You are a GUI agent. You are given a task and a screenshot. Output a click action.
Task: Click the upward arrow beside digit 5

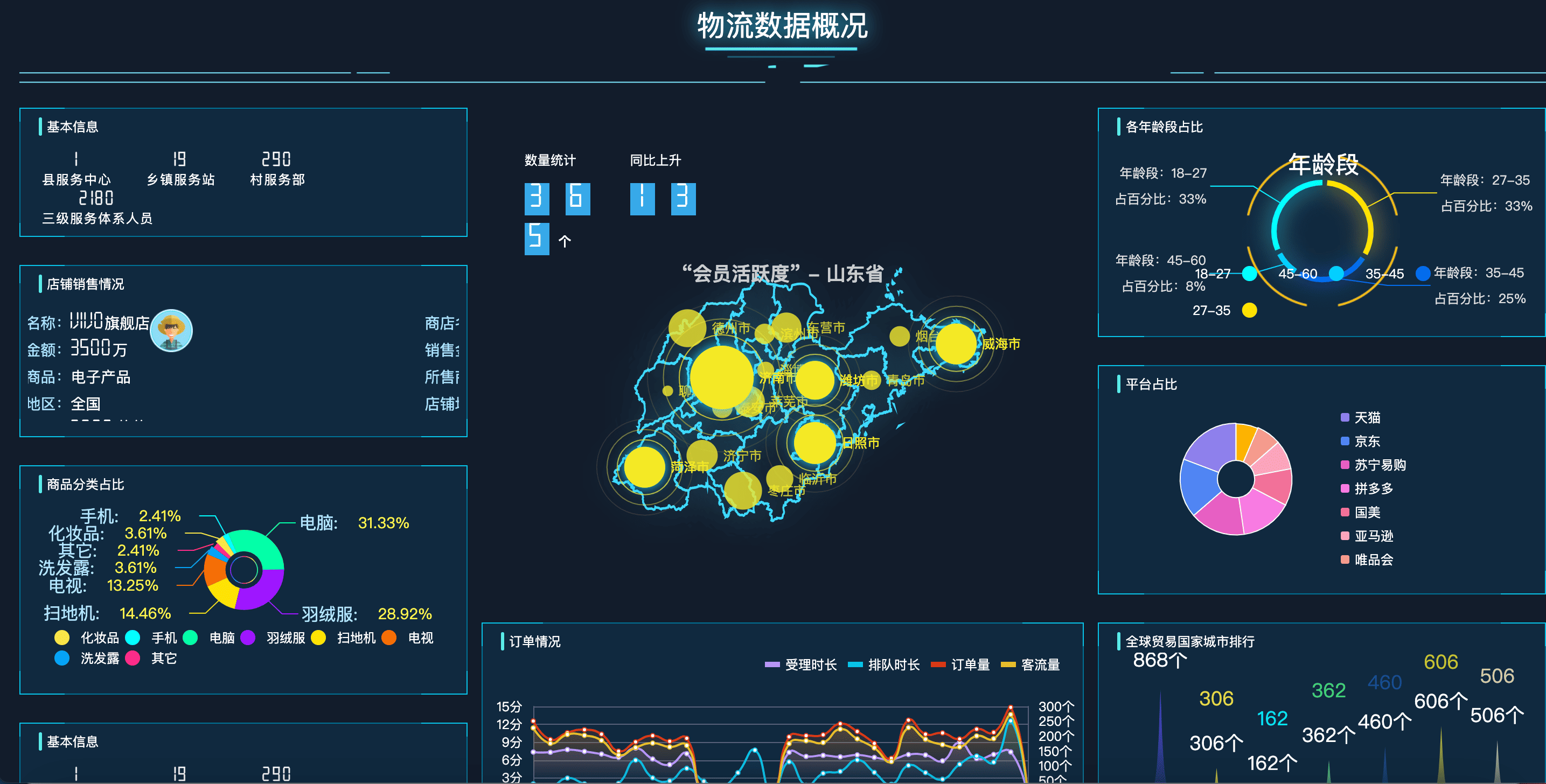coord(564,241)
